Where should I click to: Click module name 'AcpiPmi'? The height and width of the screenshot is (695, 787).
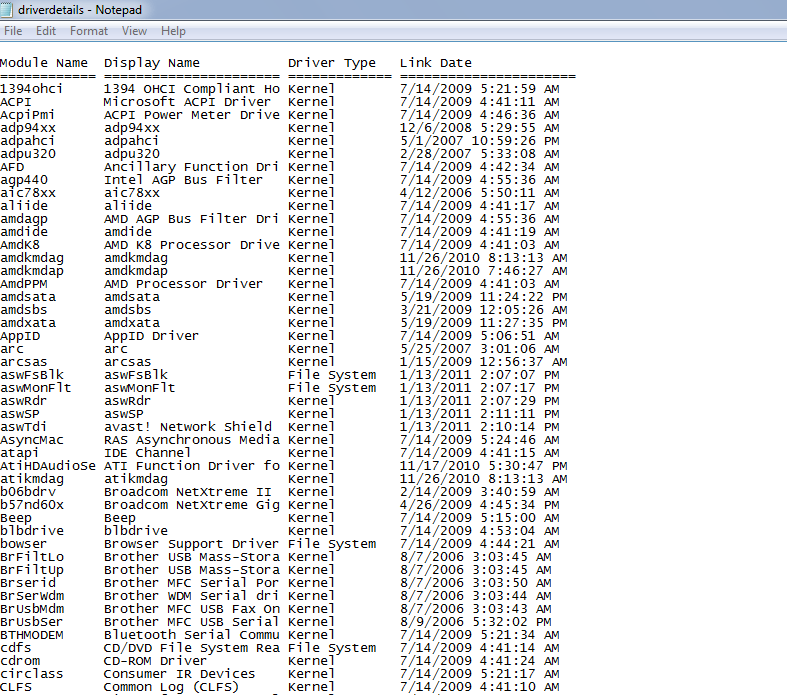tap(28, 115)
